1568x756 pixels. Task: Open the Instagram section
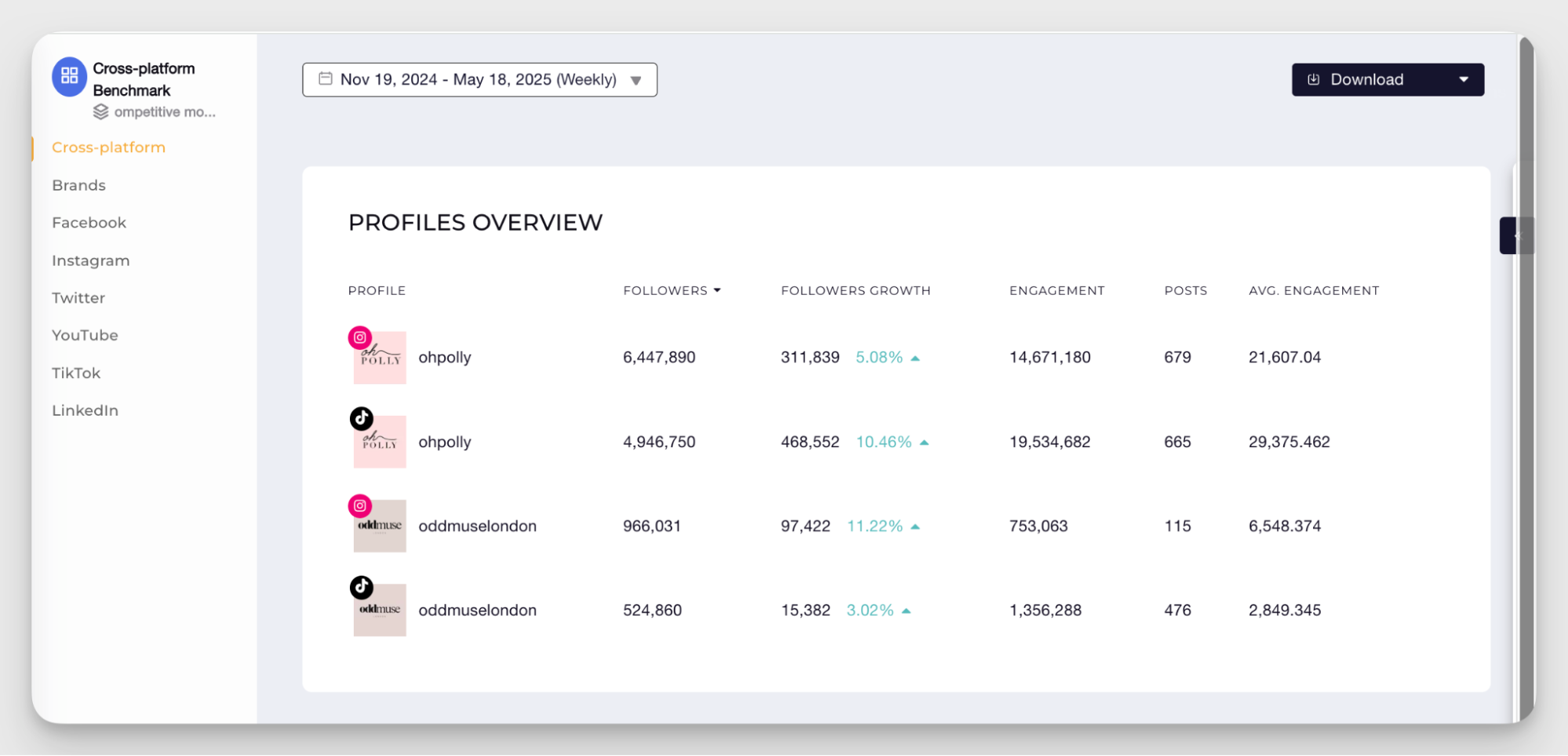pyautogui.click(x=90, y=260)
